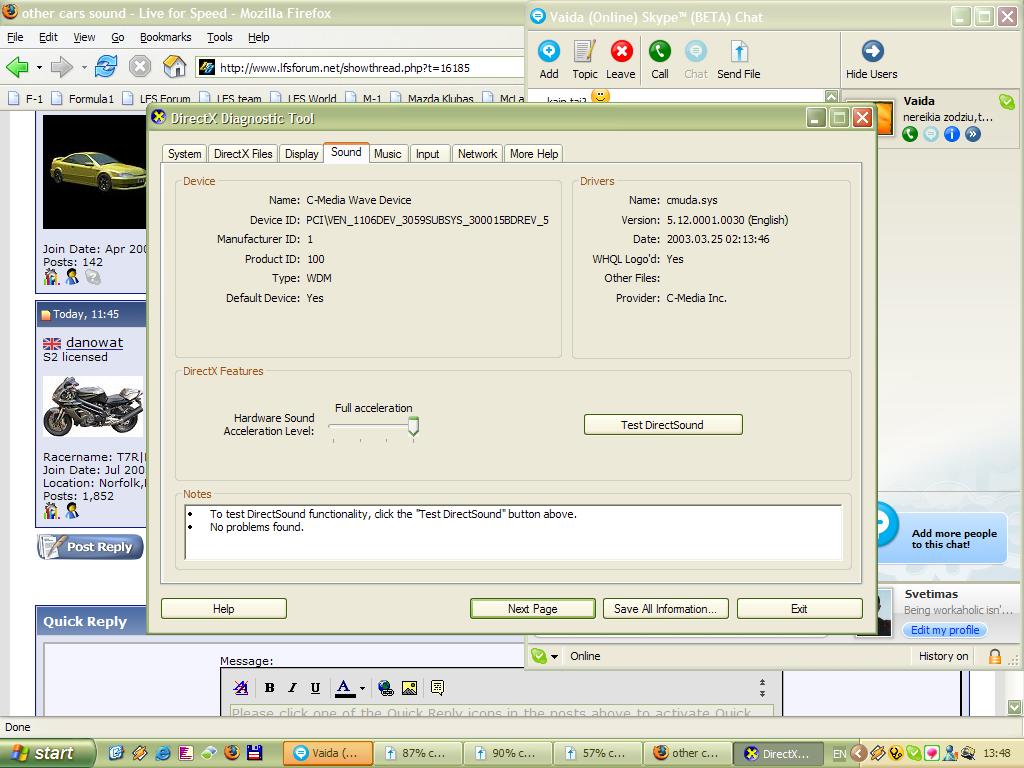Open Firefox Bookmarks menu
1024x768 pixels.
pos(166,37)
